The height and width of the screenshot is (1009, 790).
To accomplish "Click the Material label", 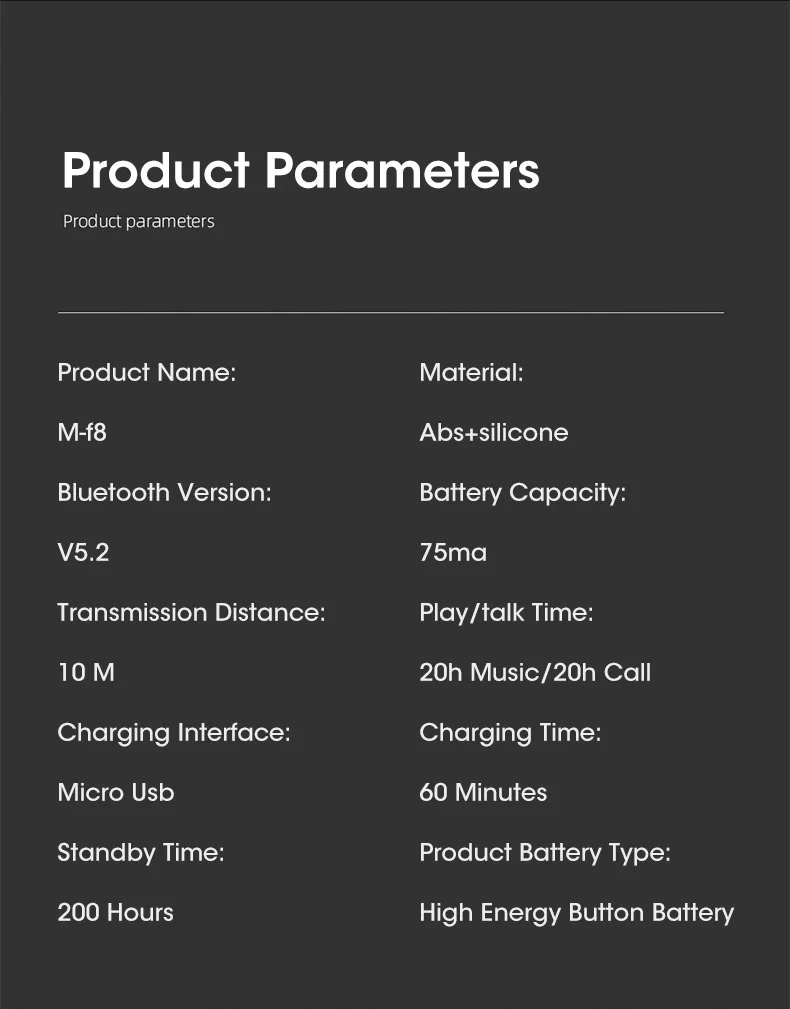I will pyautogui.click(x=472, y=373).
